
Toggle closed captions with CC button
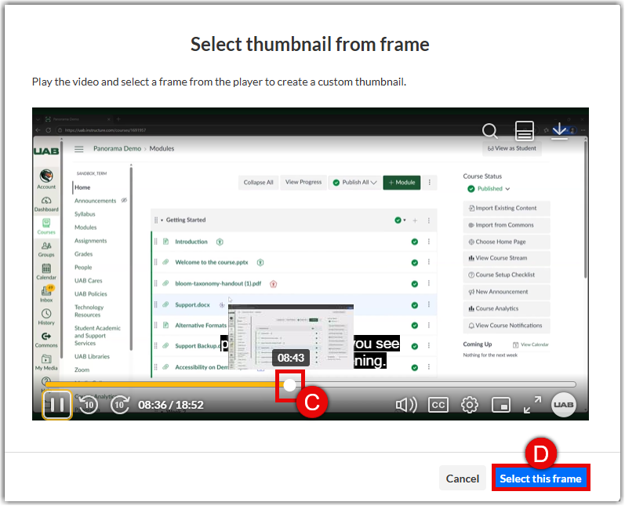(438, 405)
